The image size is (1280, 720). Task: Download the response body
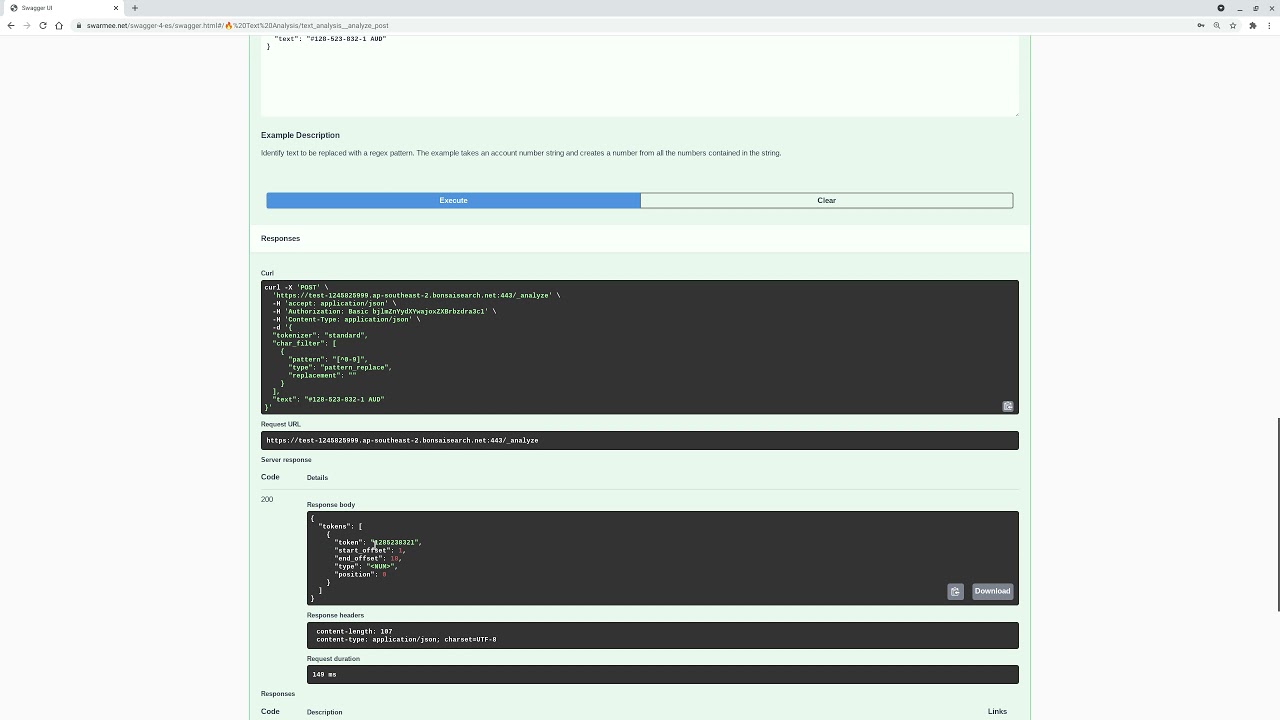tap(992, 591)
